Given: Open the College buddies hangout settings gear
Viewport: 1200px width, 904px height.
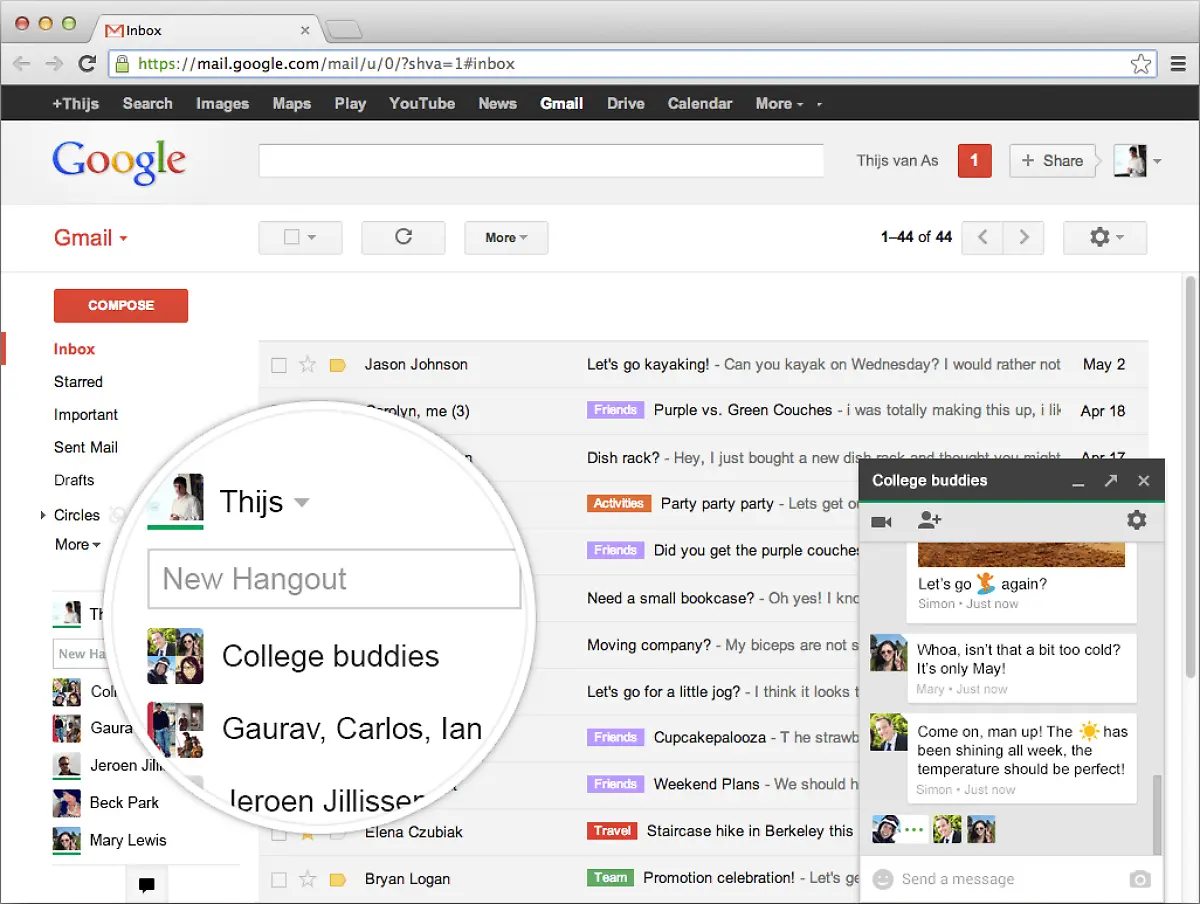Looking at the screenshot, I should pyautogui.click(x=1136, y=521).
